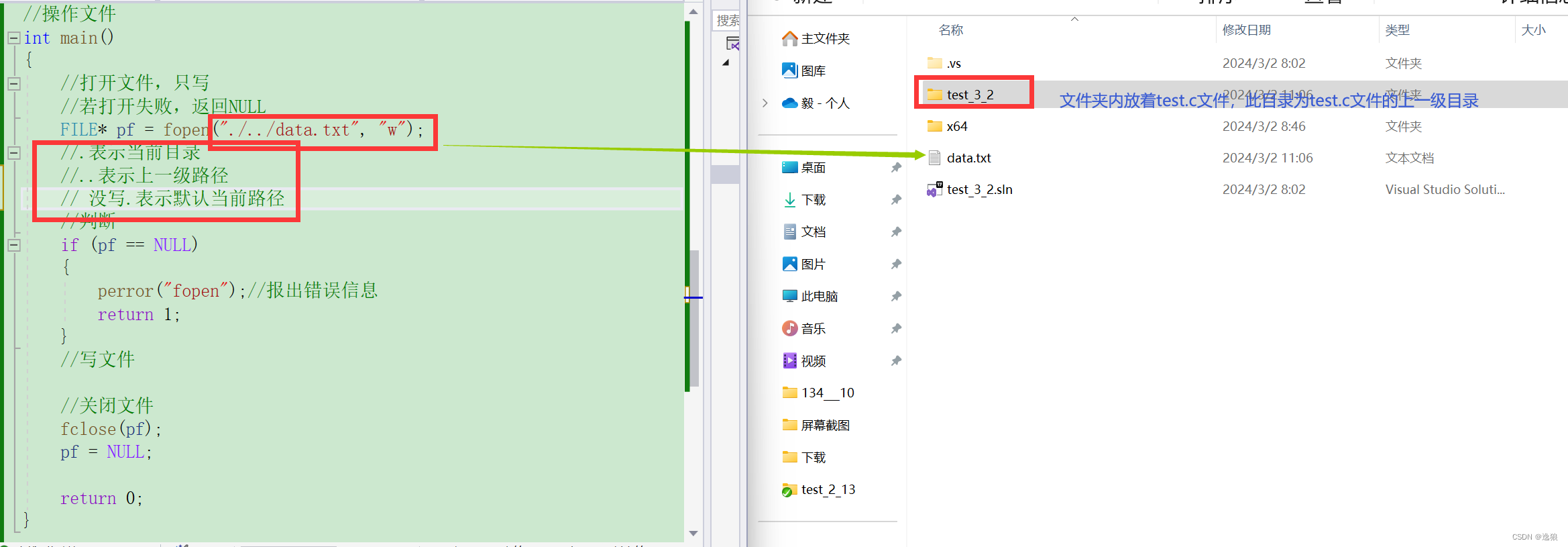Collapse the comment block above fopen
The width and height of the screenshot is (1568, 547).
coord(13,84)
